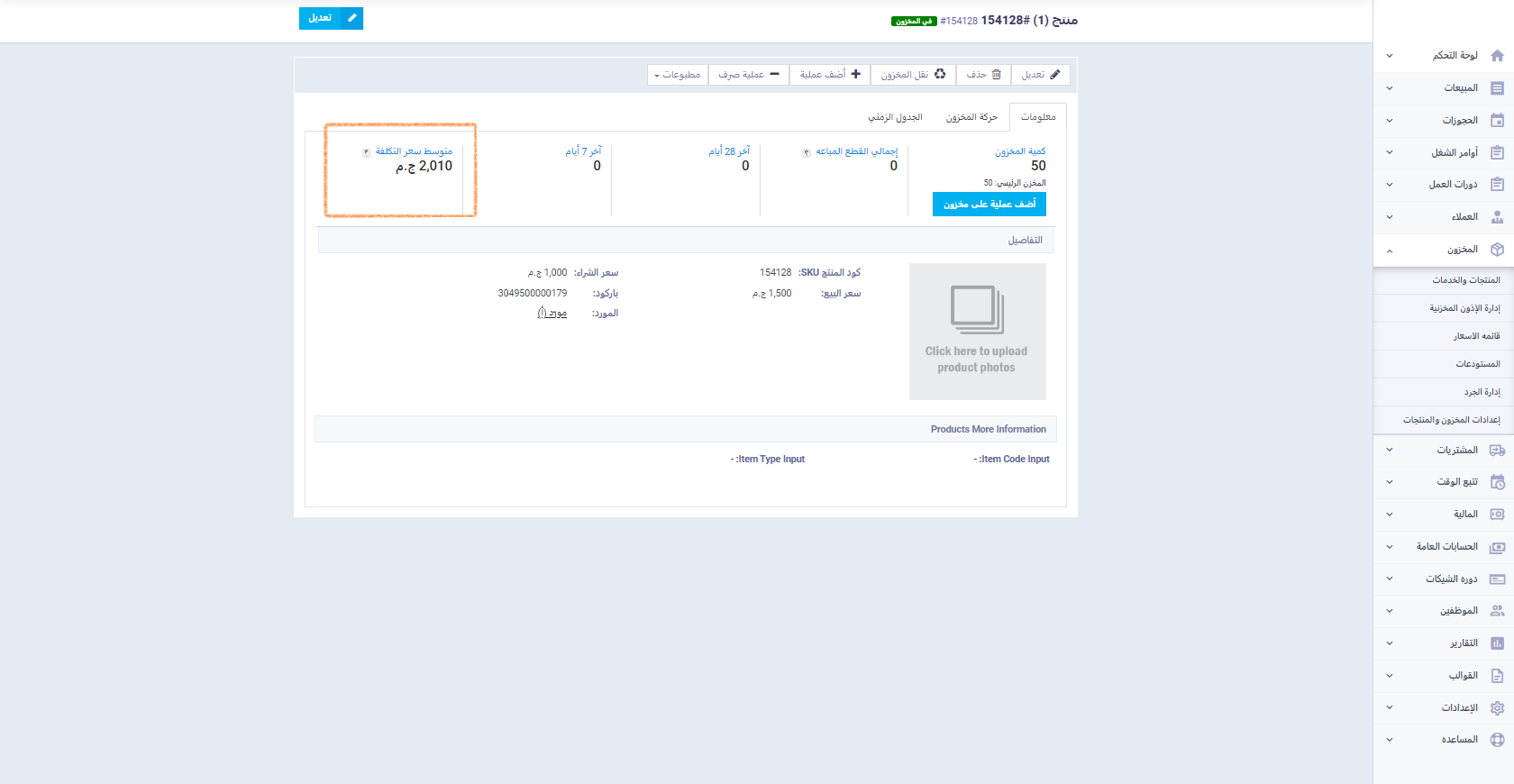Expand the الموظفين sidebar section

(1389, 611)
